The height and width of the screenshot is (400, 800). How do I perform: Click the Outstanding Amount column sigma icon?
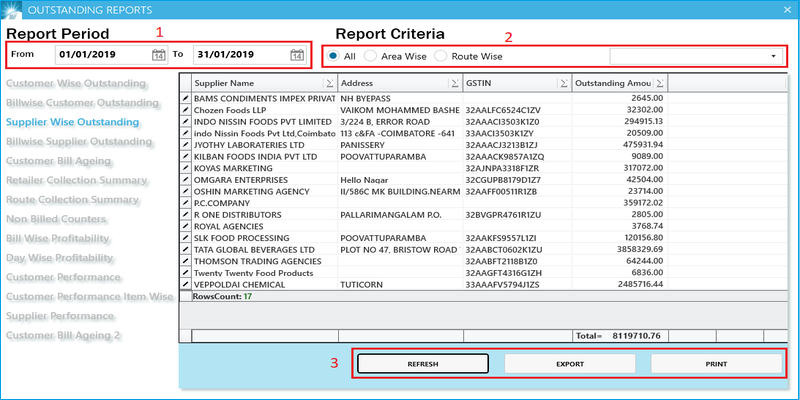click(x=659, y=83)
